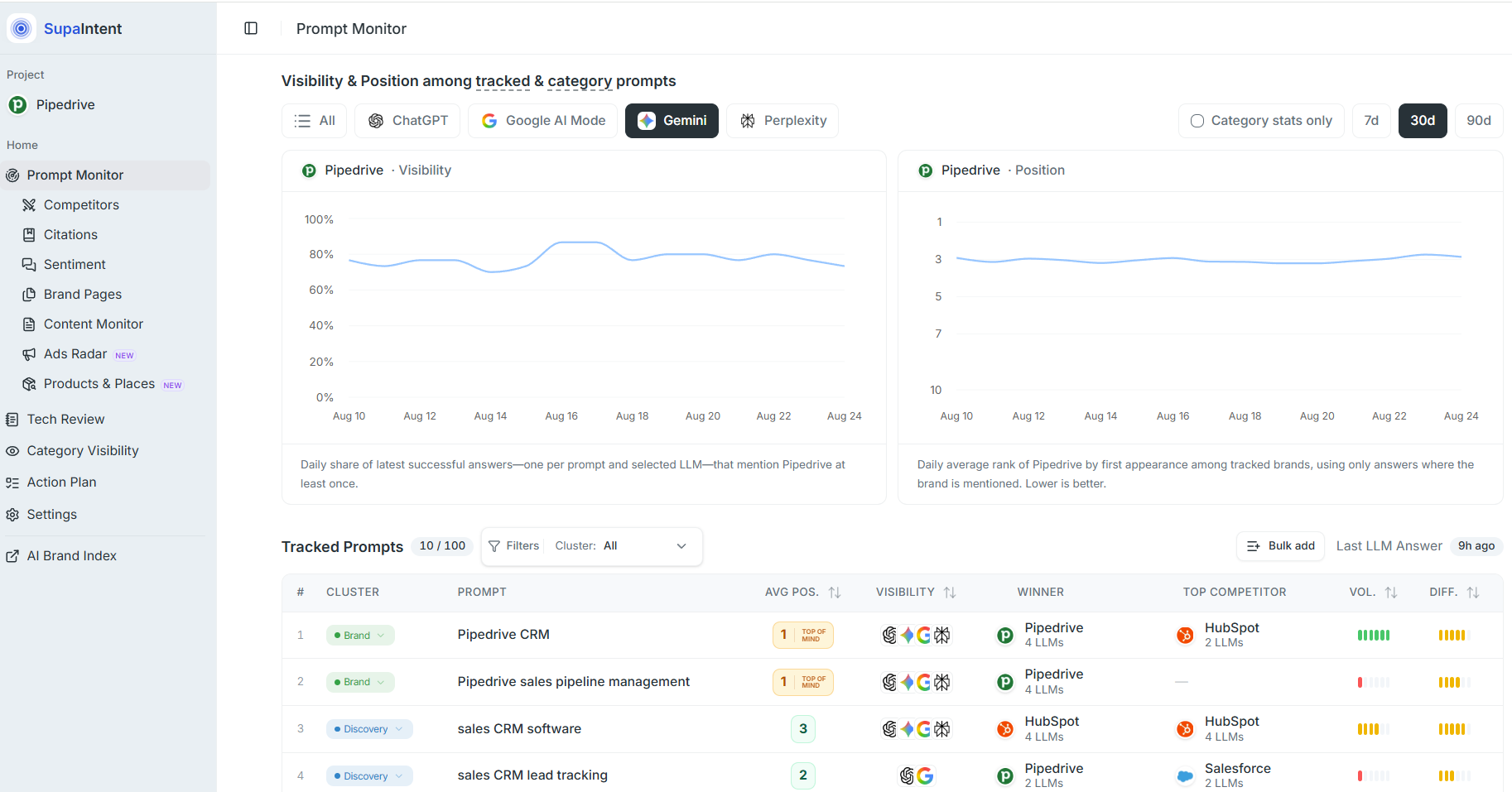
Task: Sort by AVG POS. column arrows
Action: [835, 593]
